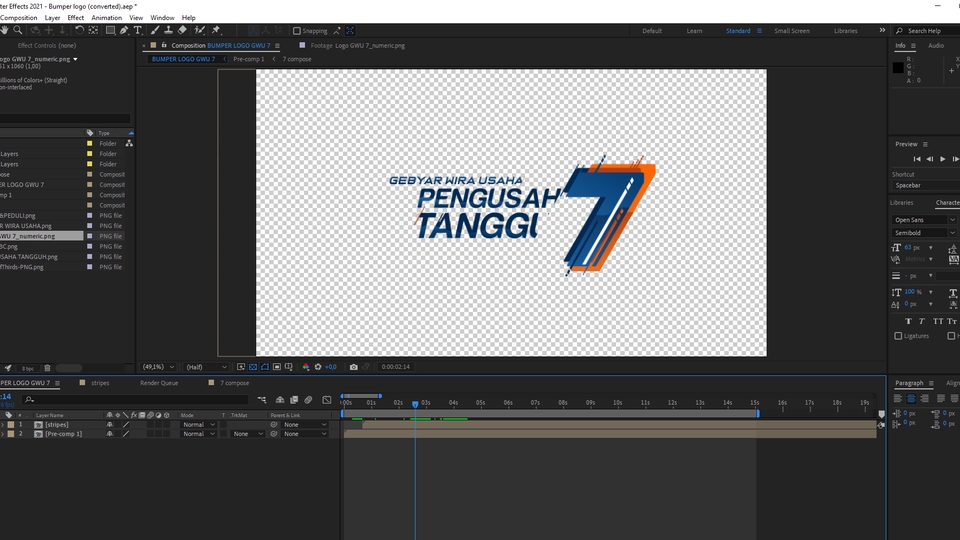This screenshot has height=540, width=960.
Task: Click the current time indicator in timeline
Action: point(415,404)
